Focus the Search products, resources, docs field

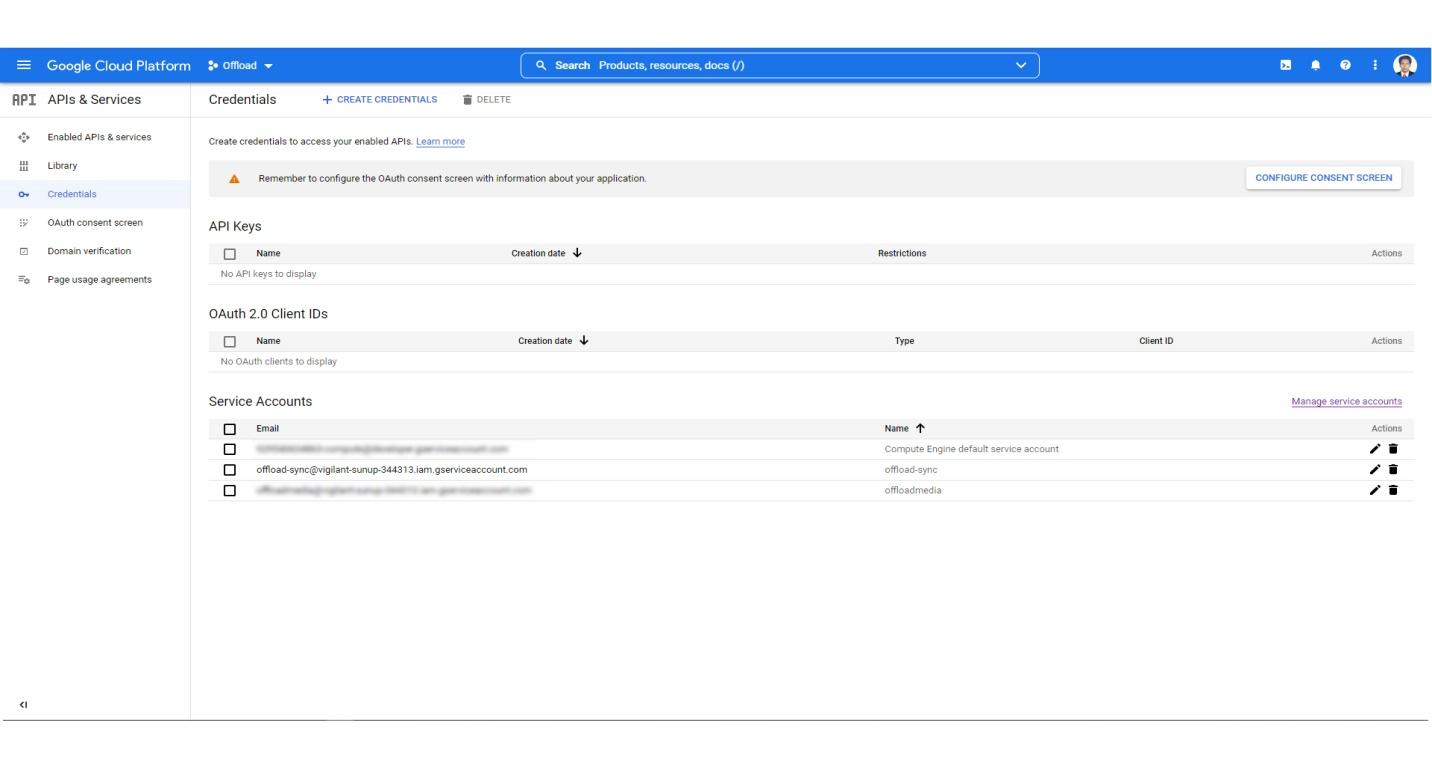[x=780, y=66]
